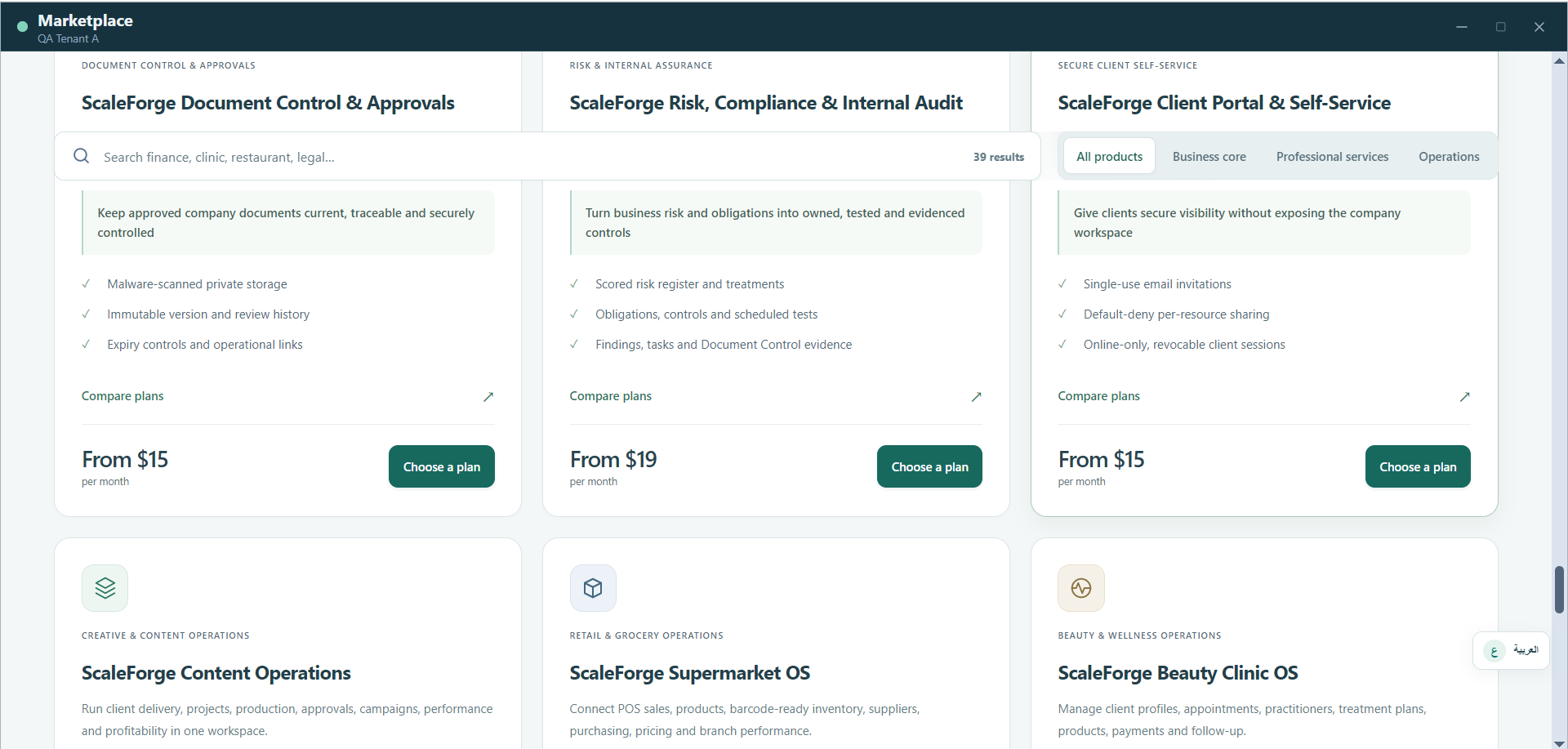Show the Operations tab

(x=1449, y=156)
